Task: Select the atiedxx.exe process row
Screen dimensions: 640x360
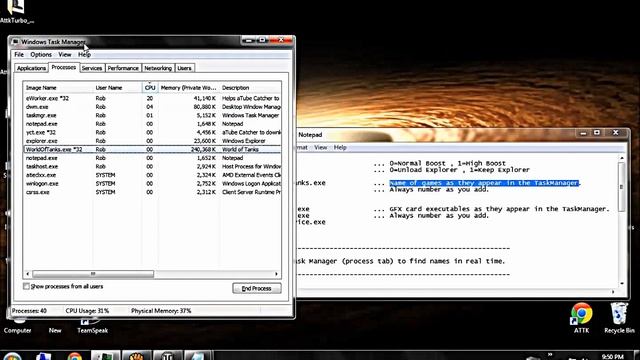Action: point(152,175)
